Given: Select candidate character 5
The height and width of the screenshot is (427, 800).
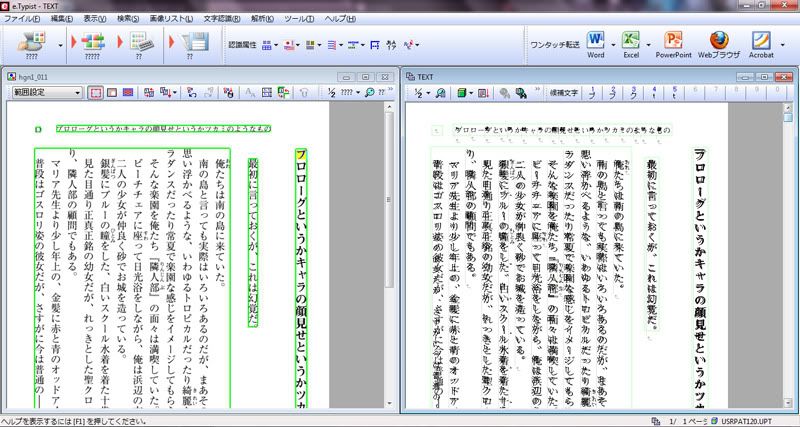Looking at the screenshot, I should [674, 93].
